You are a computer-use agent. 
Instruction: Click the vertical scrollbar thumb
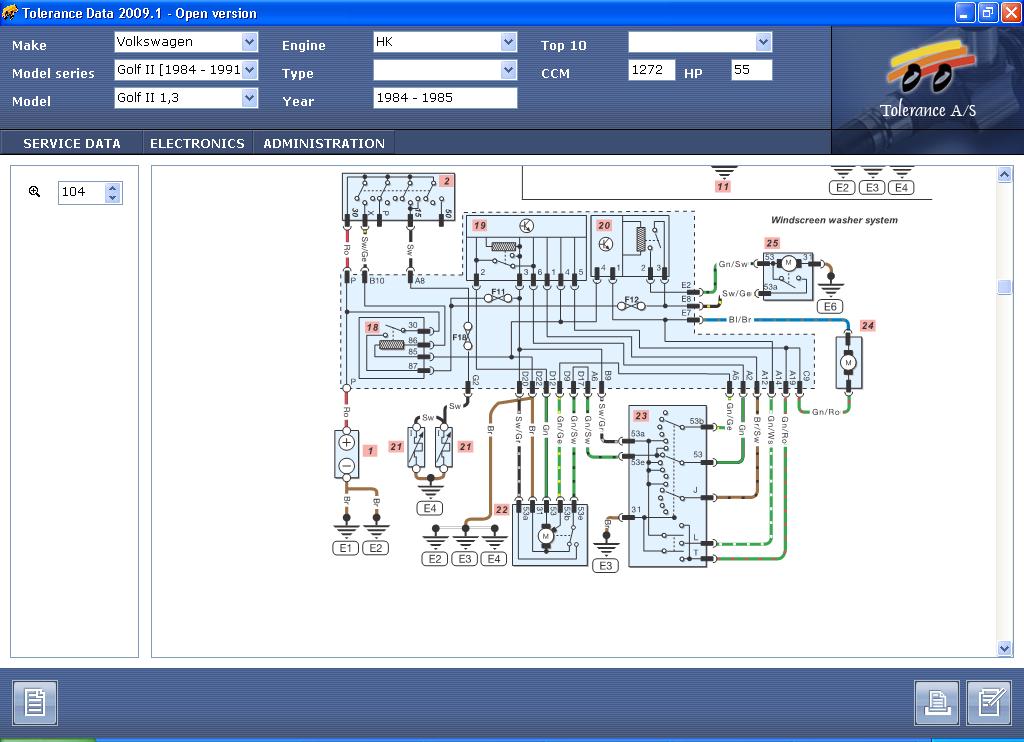[1004, 287]
